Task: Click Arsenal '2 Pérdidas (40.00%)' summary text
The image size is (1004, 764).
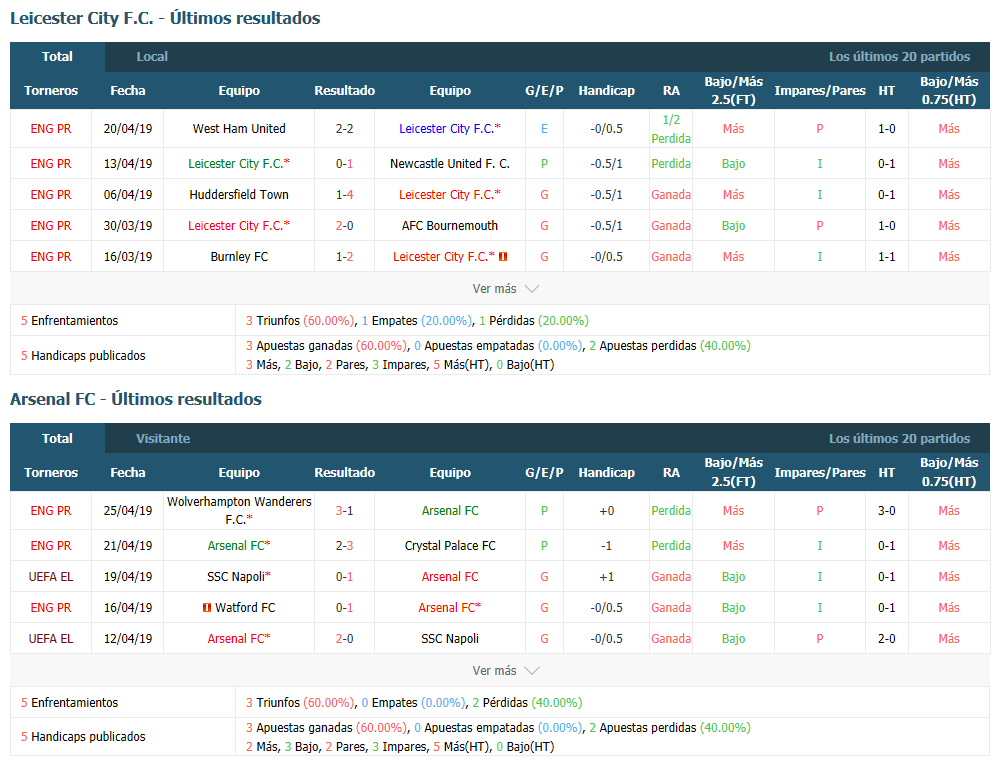Action: tap(528, 703)
